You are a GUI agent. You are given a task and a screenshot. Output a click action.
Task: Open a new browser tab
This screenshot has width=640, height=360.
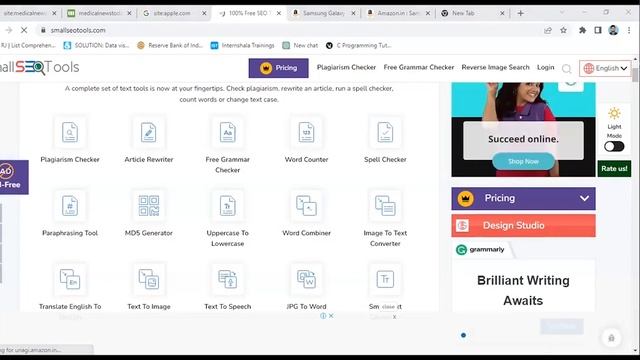click(x=520, y=13)
